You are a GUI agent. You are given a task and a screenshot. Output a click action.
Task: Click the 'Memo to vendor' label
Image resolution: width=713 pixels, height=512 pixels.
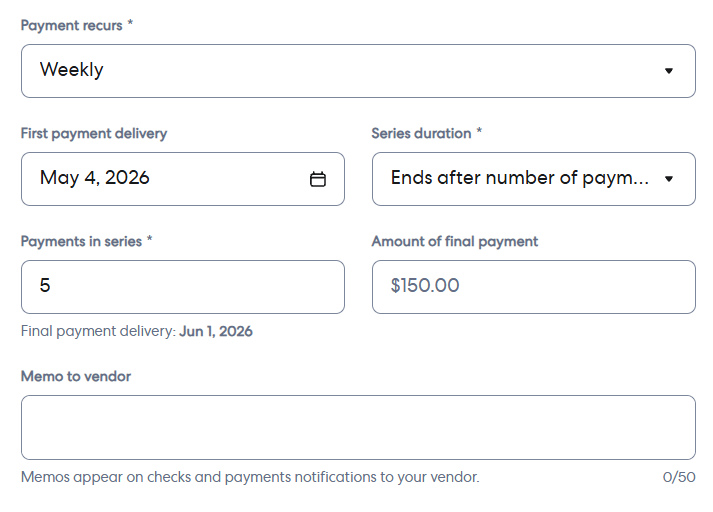click(x=76, y=376)
